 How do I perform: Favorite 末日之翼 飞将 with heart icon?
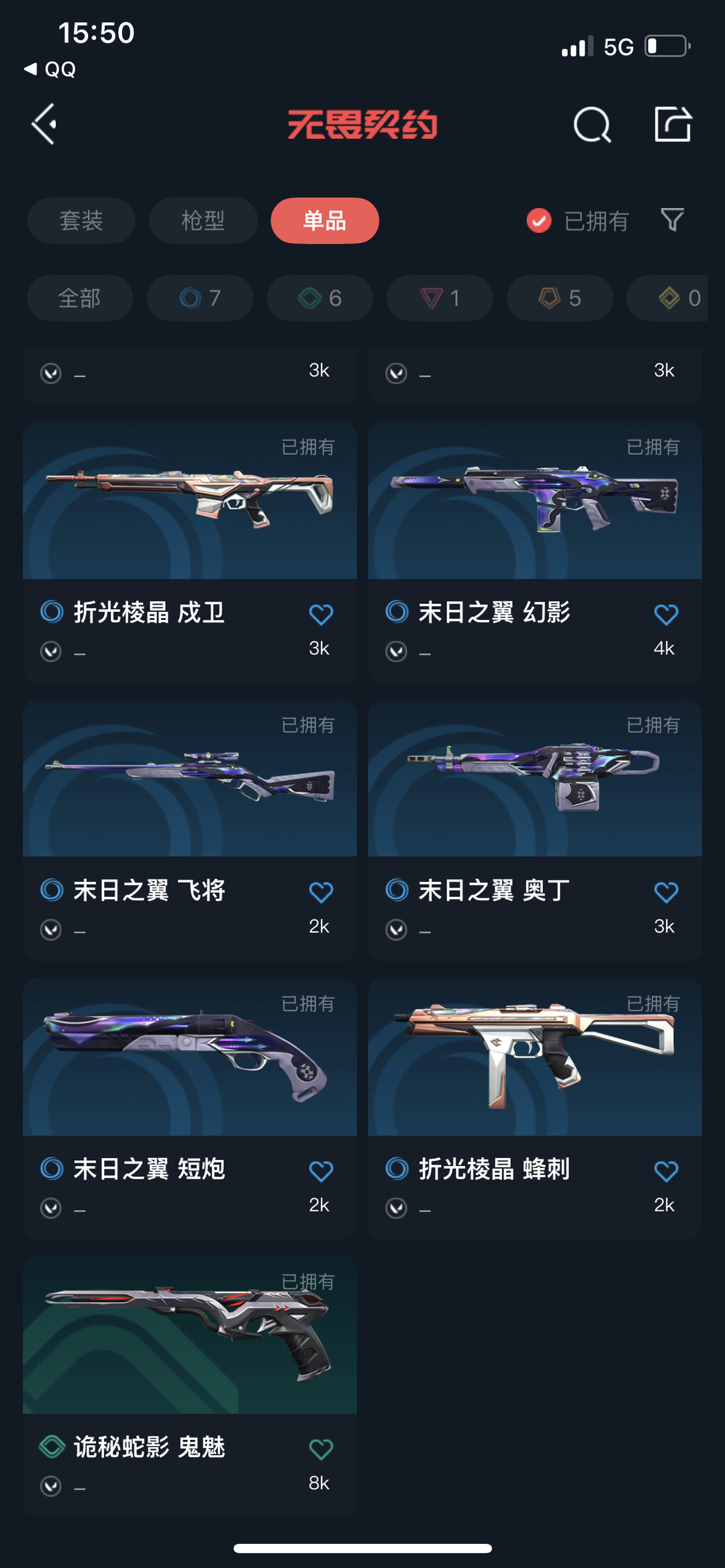click(x=321, y=892)
